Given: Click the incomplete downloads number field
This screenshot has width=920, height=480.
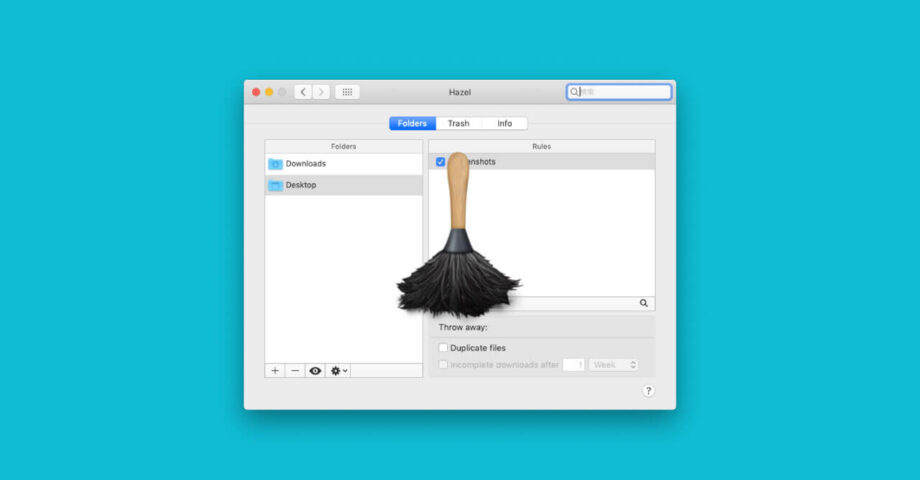Looking at the screenshot, I should (x=574, y=365).
